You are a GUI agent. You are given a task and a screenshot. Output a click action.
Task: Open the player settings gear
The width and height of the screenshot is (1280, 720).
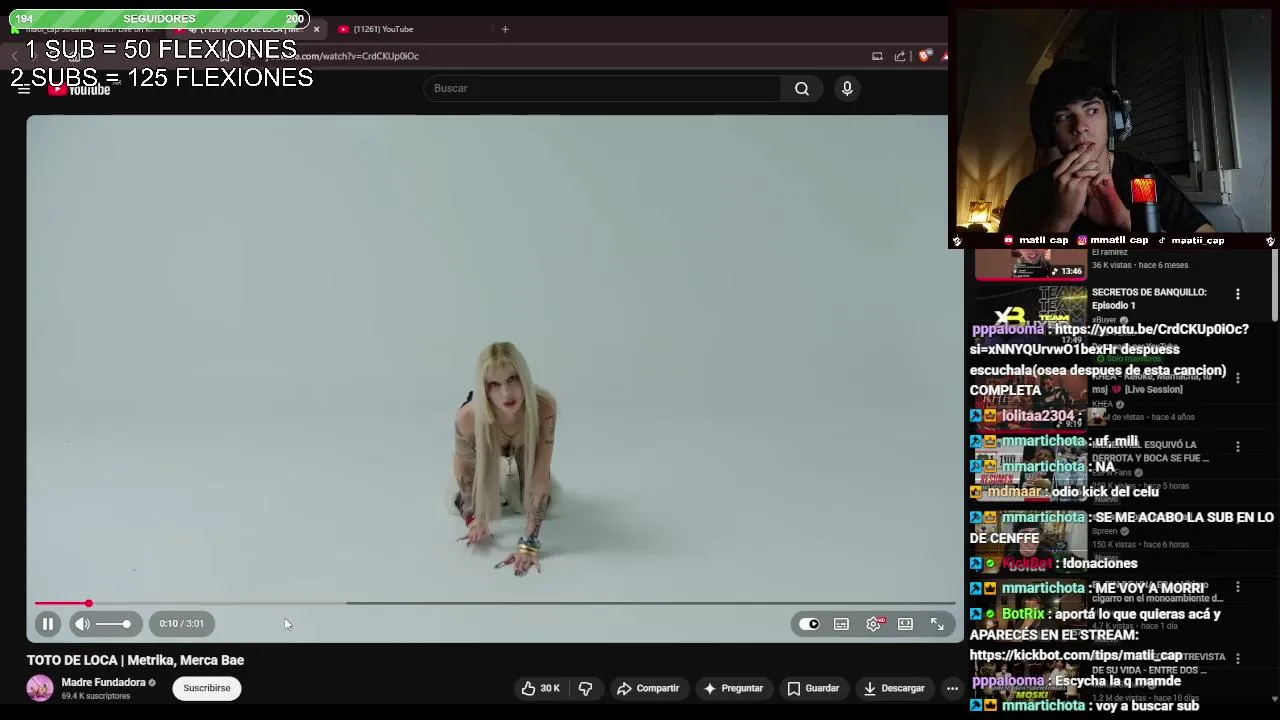(873, 624)
